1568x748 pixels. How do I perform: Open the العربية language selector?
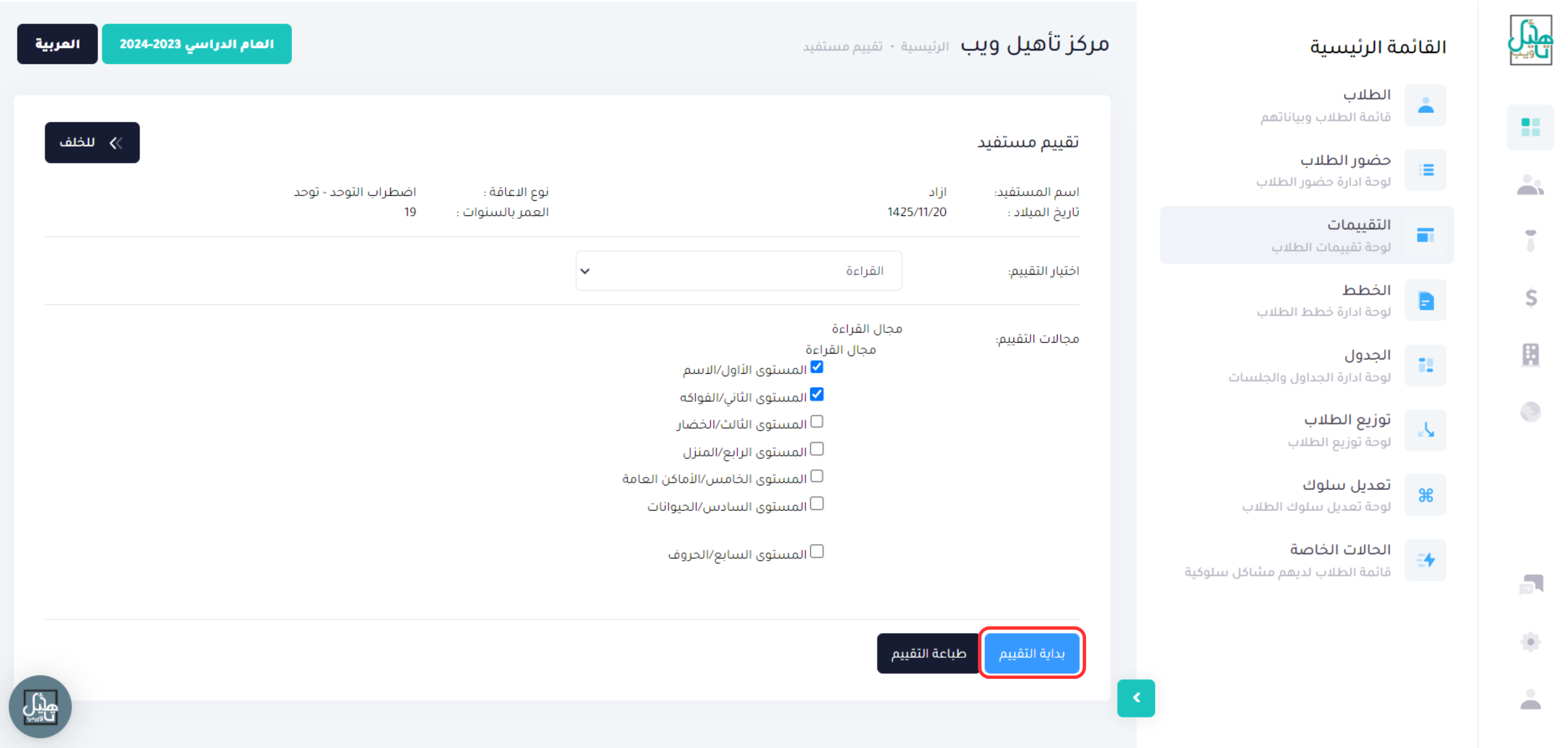pos(57,44)
